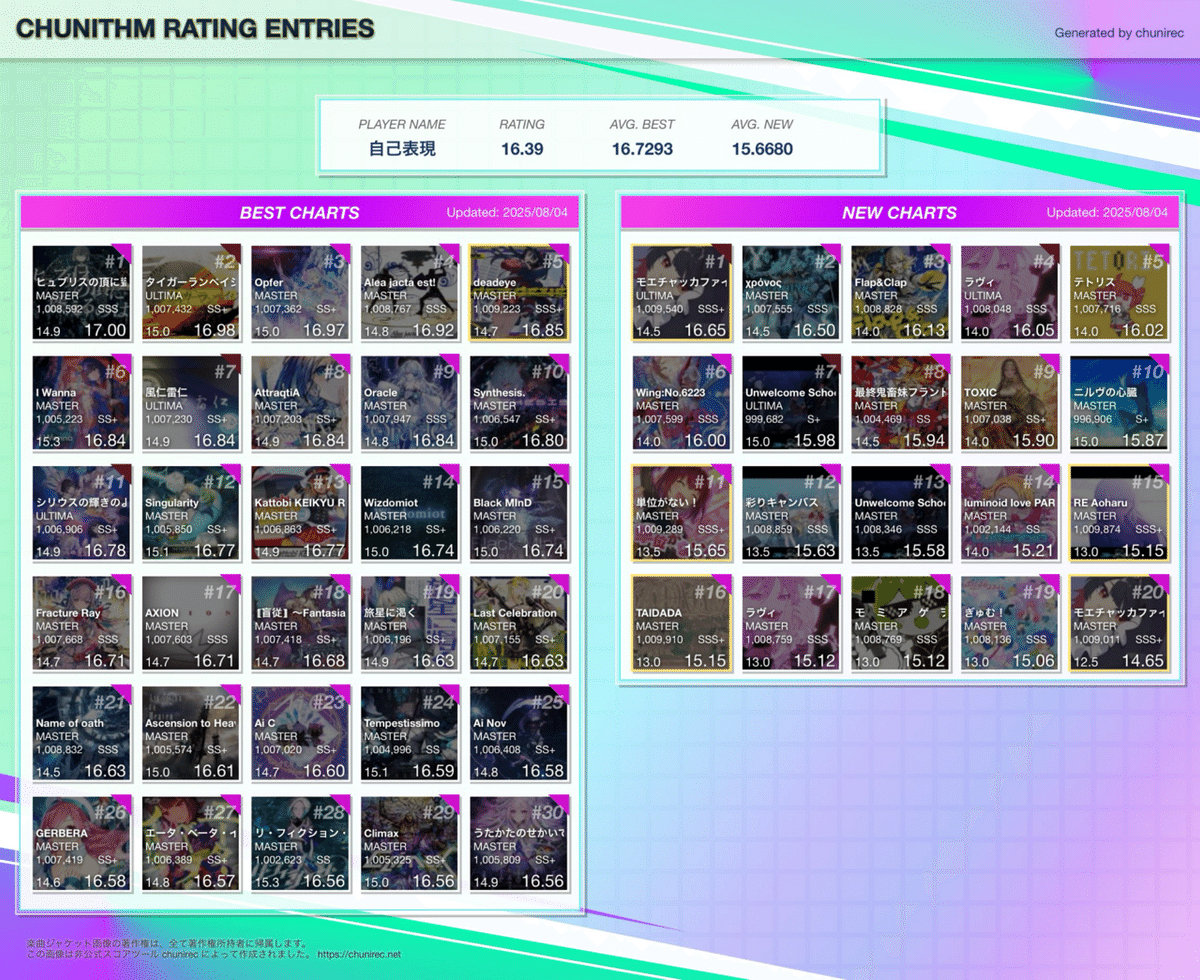This screenshot has width=1200, height=980.
Task: Select the luminoid love PAR card
Action: coord(1010,513)
